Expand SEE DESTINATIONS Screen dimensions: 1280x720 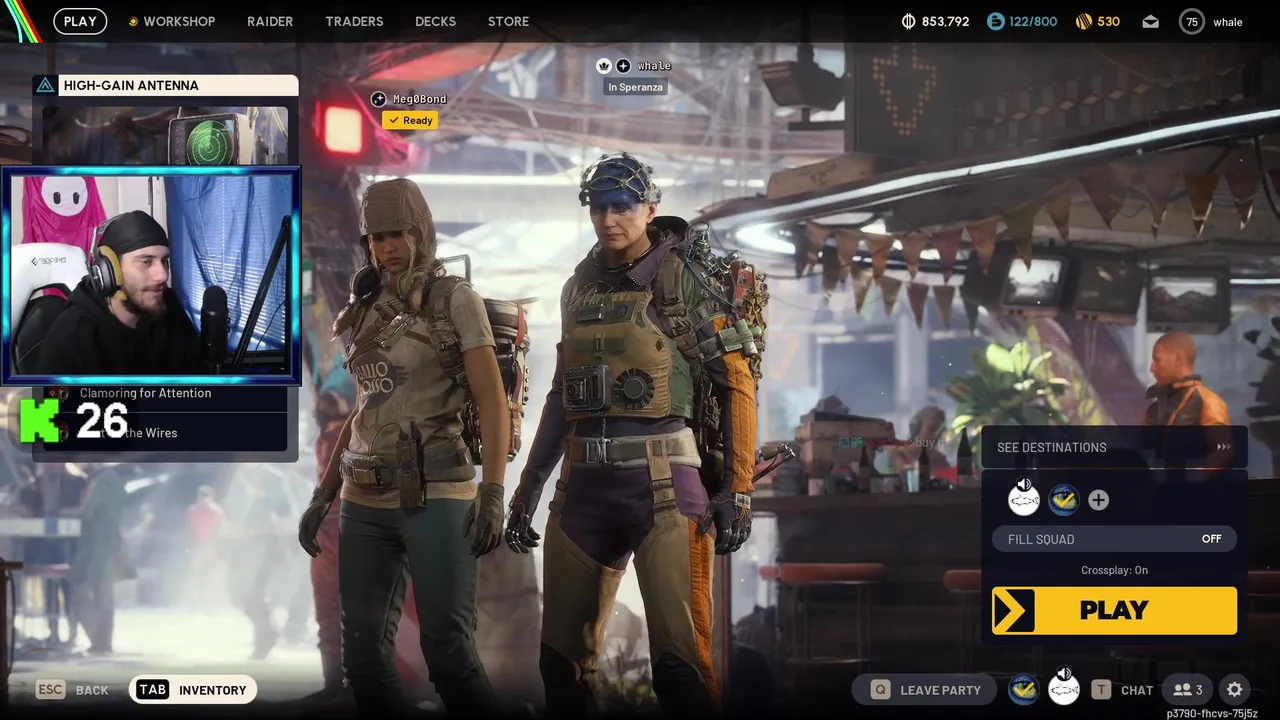[1114, 447]
